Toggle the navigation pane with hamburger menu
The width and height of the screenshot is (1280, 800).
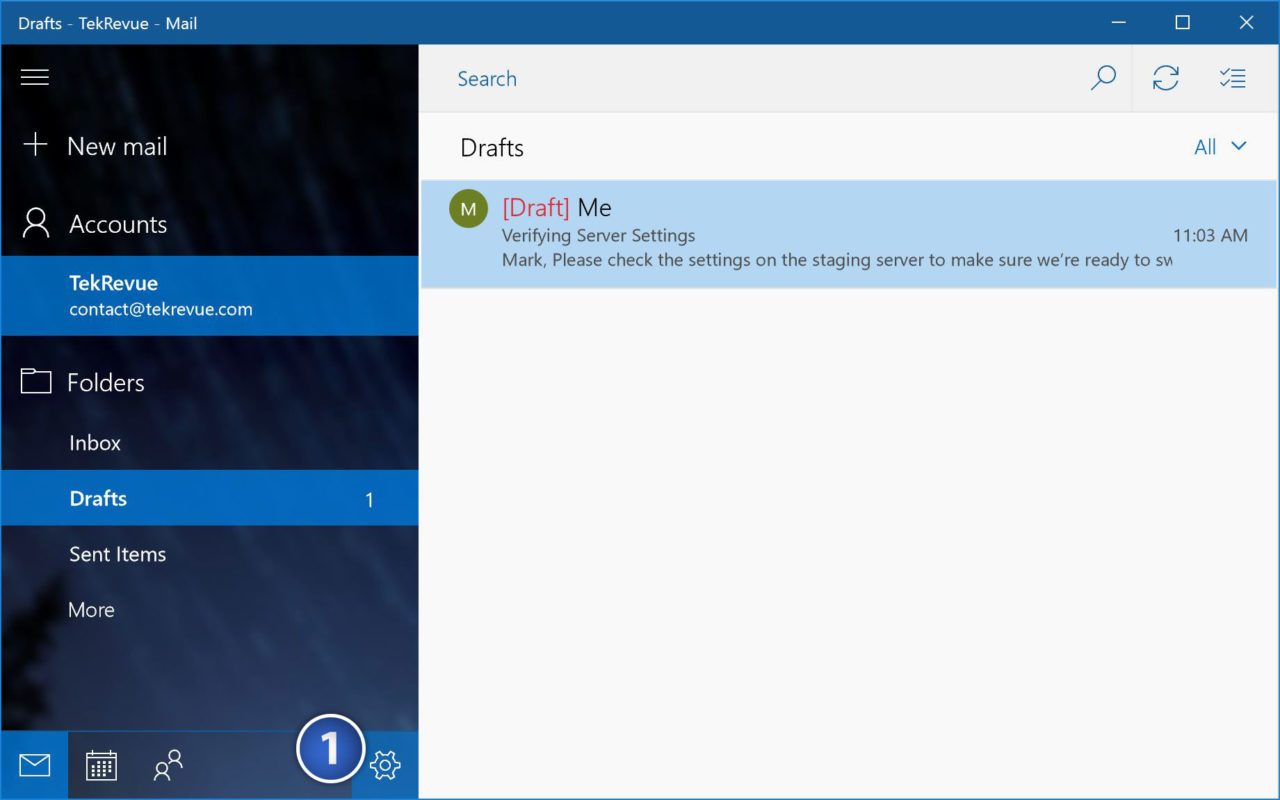[x=35, y=77]
